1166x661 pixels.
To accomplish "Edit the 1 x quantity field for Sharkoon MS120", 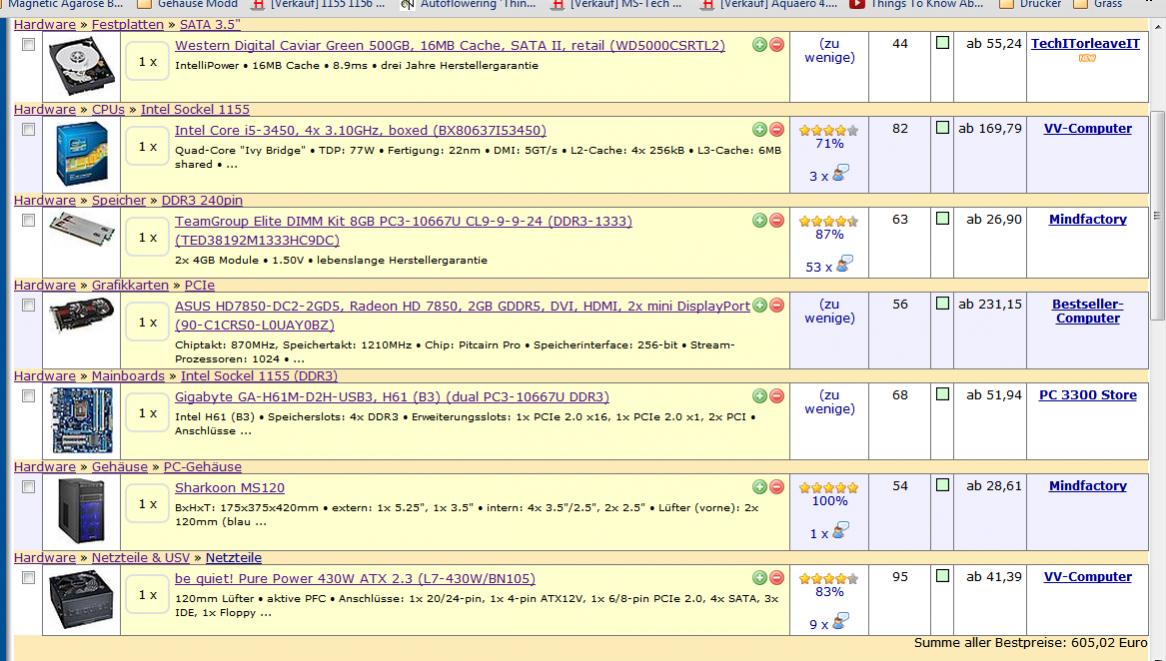I will (147, 504).
